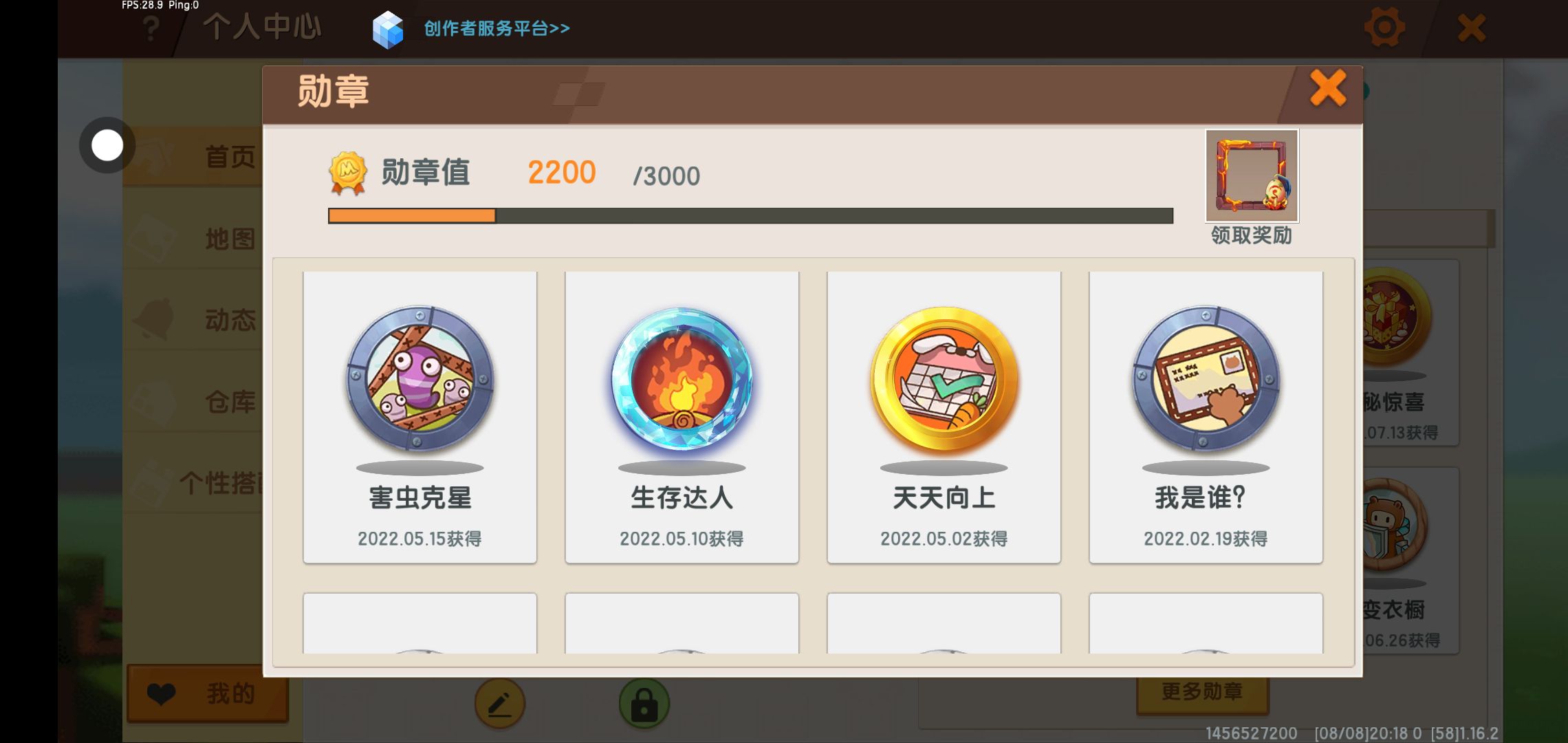Click the medal value gold coin icon

click(348, 173)
